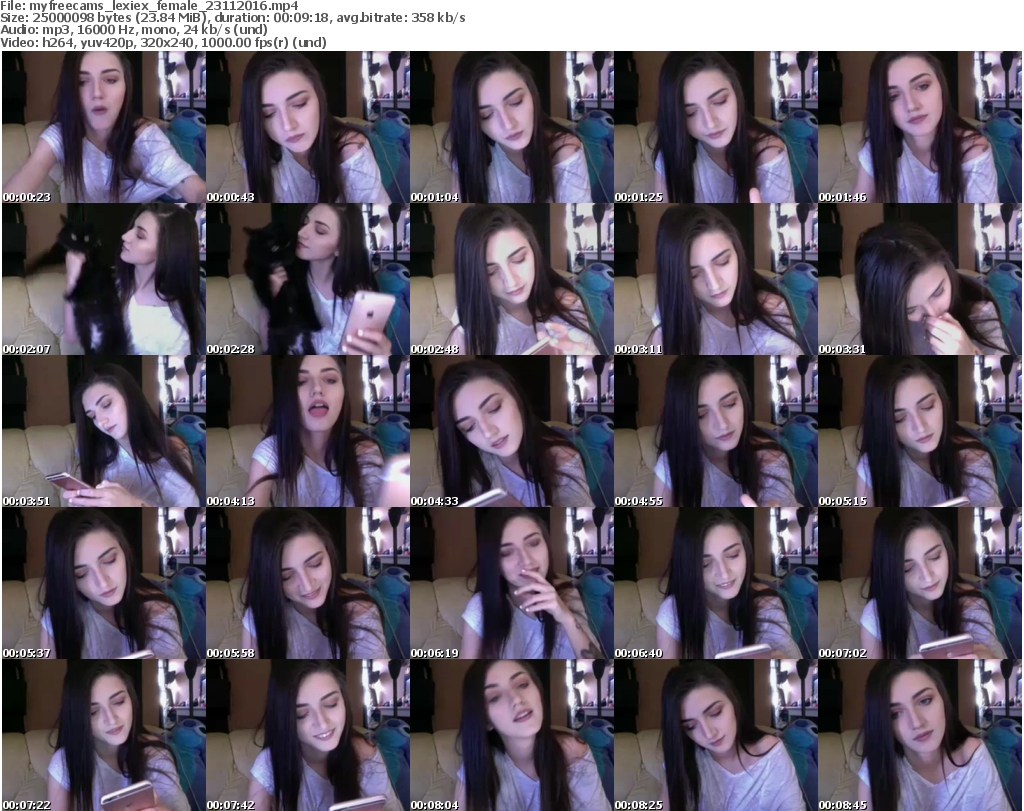Viewport: 1024px width, 811px height.
Task: Click the thumbnail stamped 00:00:23
Action: coord(104,127)
